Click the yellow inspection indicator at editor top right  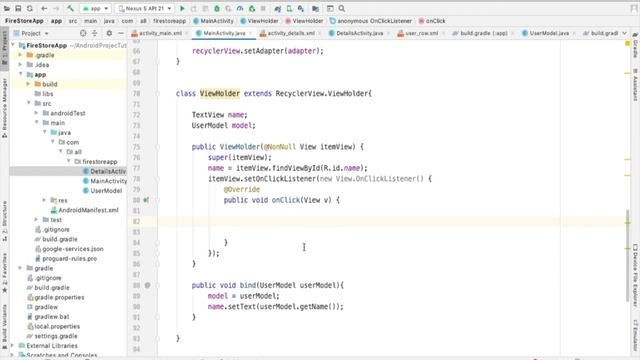click(x=628, y=44)
